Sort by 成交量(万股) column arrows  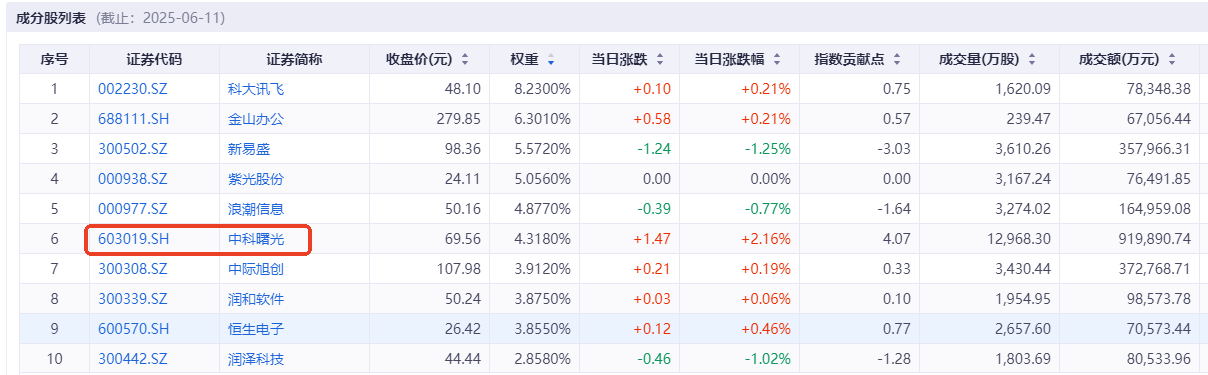(x=1031, y=59)
